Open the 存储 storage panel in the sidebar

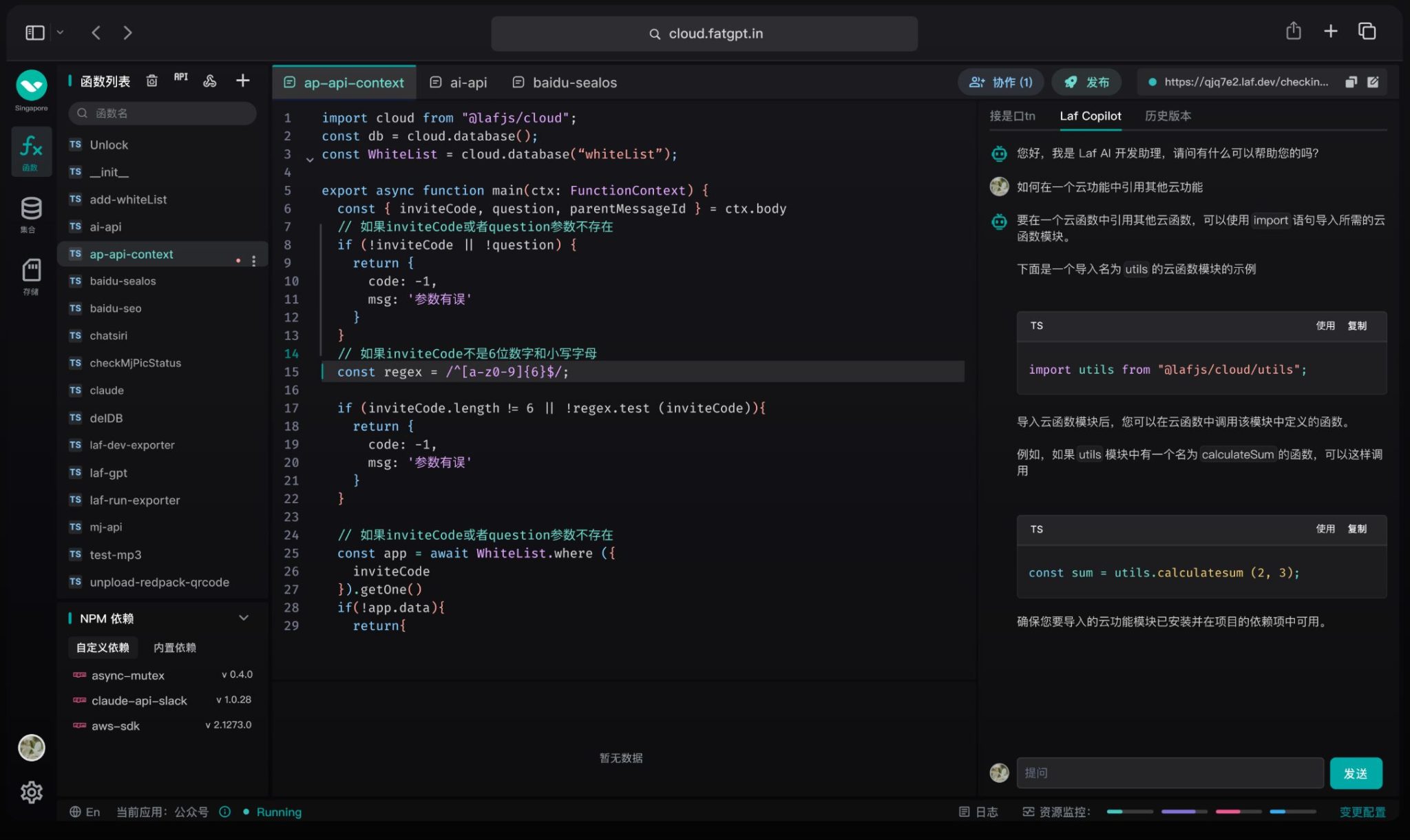[30, 275]
